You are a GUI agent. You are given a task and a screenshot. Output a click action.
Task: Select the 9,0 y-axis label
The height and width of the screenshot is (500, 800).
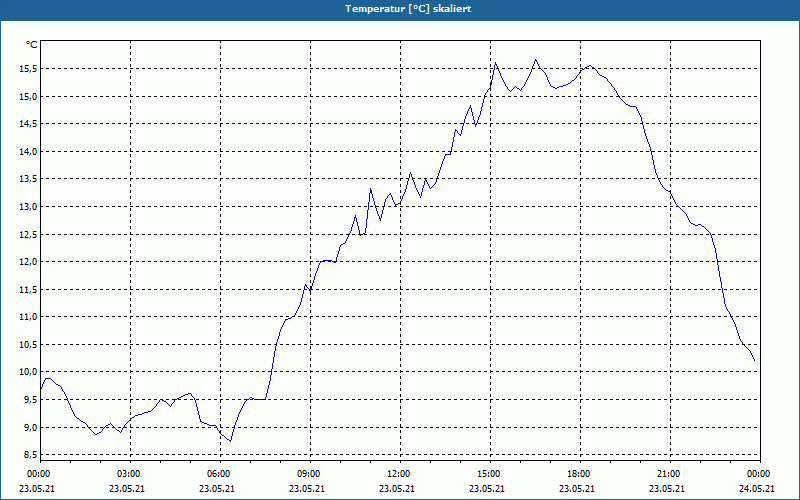(x=30, y=427)
